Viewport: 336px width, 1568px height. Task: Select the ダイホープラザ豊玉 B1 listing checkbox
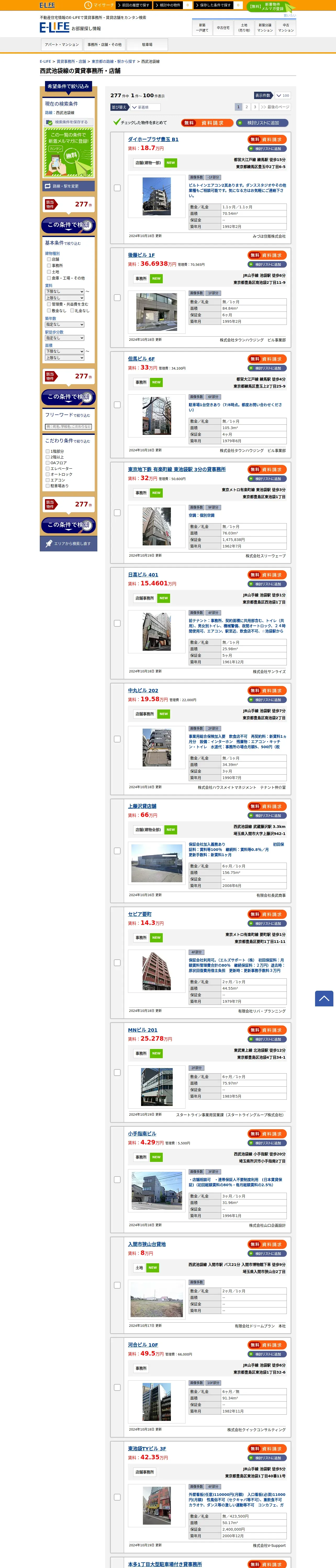pyautogui.click(x=117, y=188)
